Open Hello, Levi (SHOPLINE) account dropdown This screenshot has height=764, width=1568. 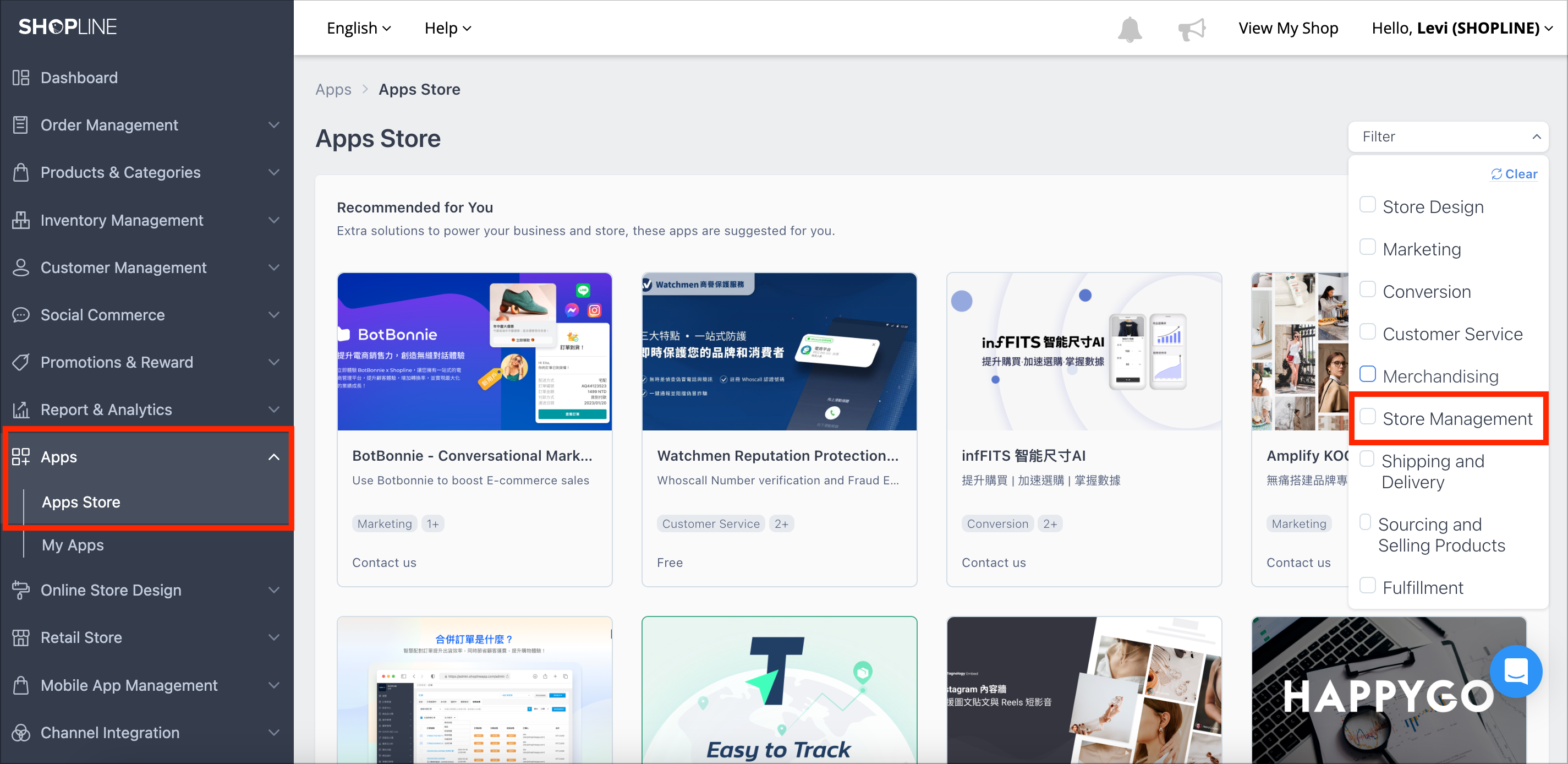tap(1462, 28)
